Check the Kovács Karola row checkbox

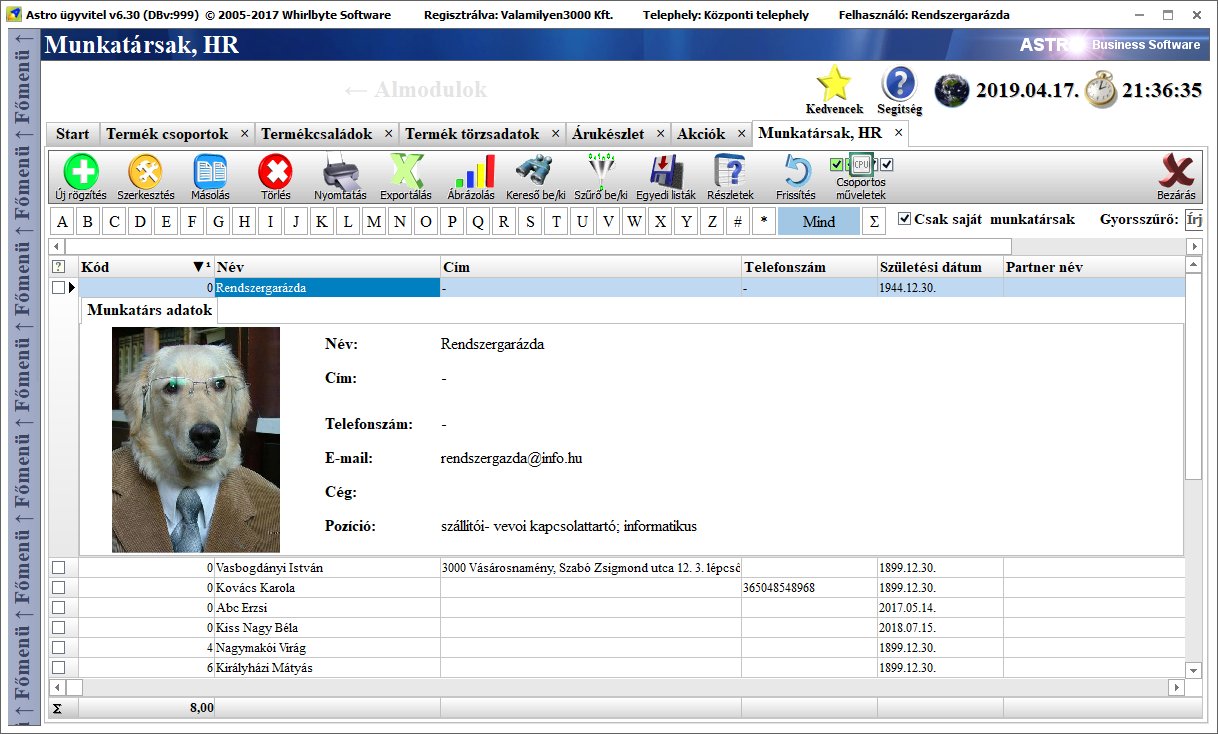pyautogui.click(x=58, y=588)
